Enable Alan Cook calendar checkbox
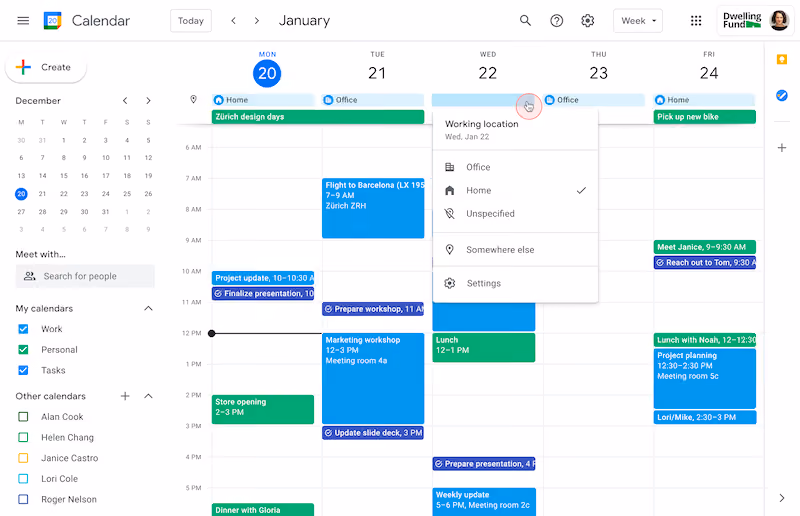This screenshot has height=516, width=800. (x=23, y=417)
